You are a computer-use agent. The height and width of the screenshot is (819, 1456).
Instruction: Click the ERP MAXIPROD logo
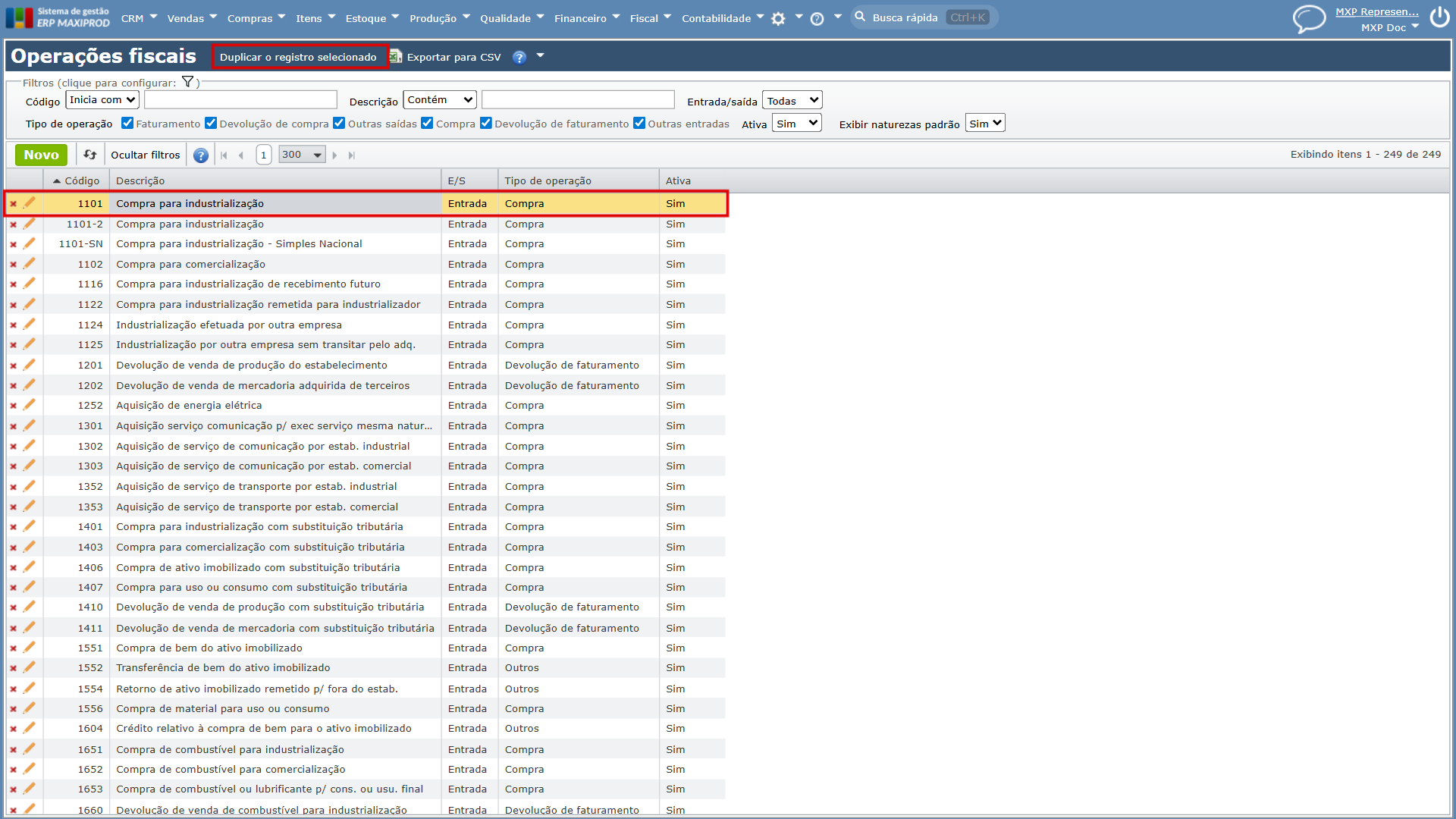tap(58, 17)
